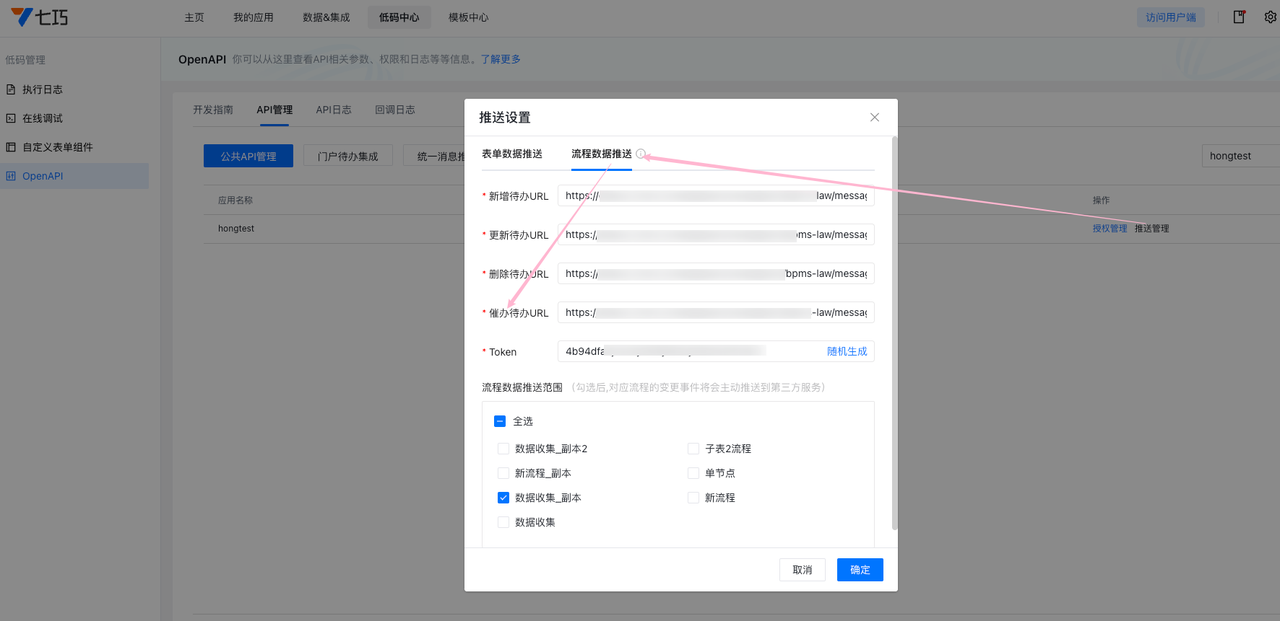Click the 七巧 logo icon
Viewport: 1280px width, 621px height.
[23, 17]
